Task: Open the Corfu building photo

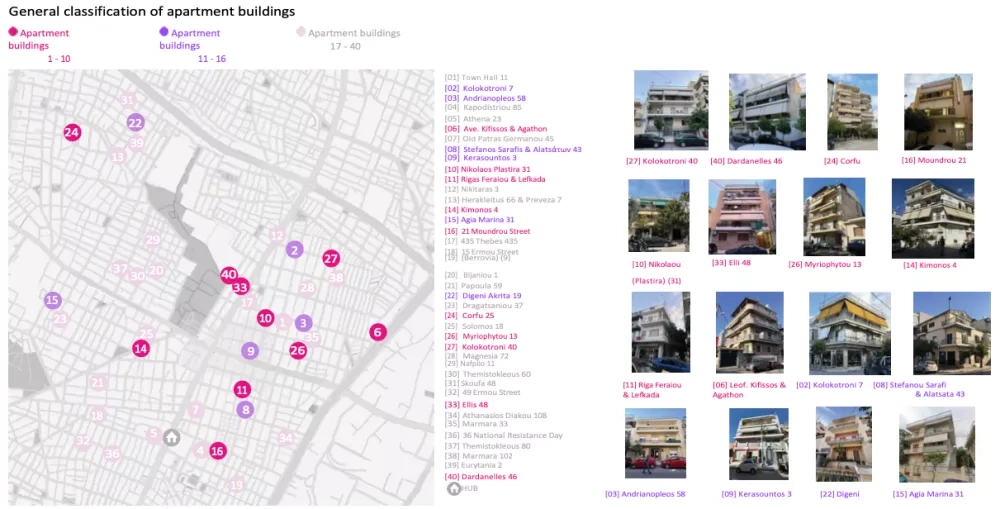Action: pos(852,112)
